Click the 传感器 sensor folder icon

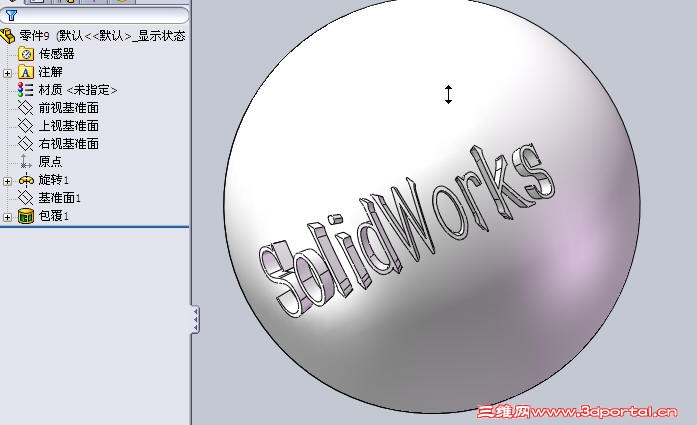pyautogui.click(x=26, y=54)
